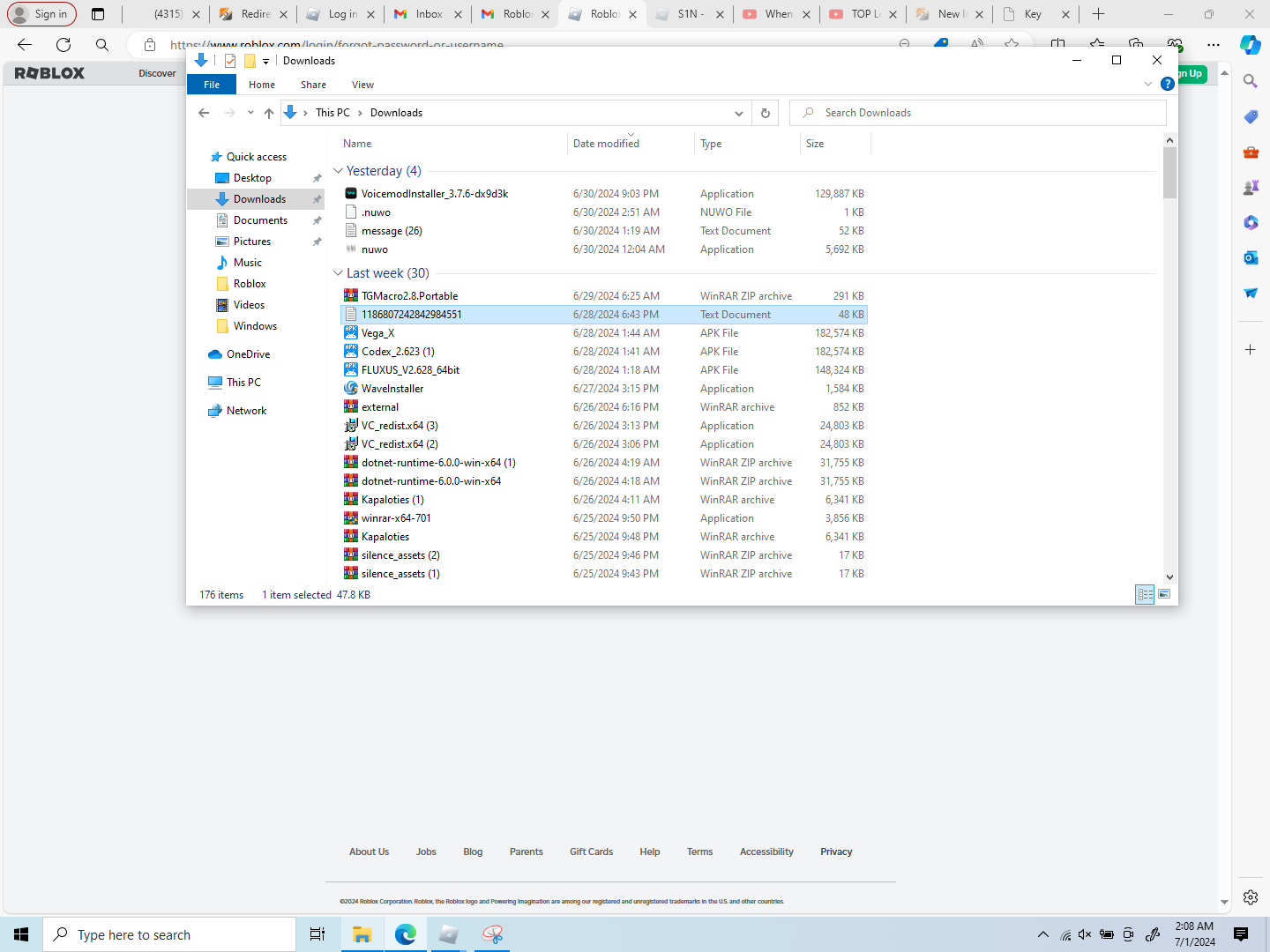Click the VoicemodInstaller application file icon
Screen dimensions: 1270x952
351,194
